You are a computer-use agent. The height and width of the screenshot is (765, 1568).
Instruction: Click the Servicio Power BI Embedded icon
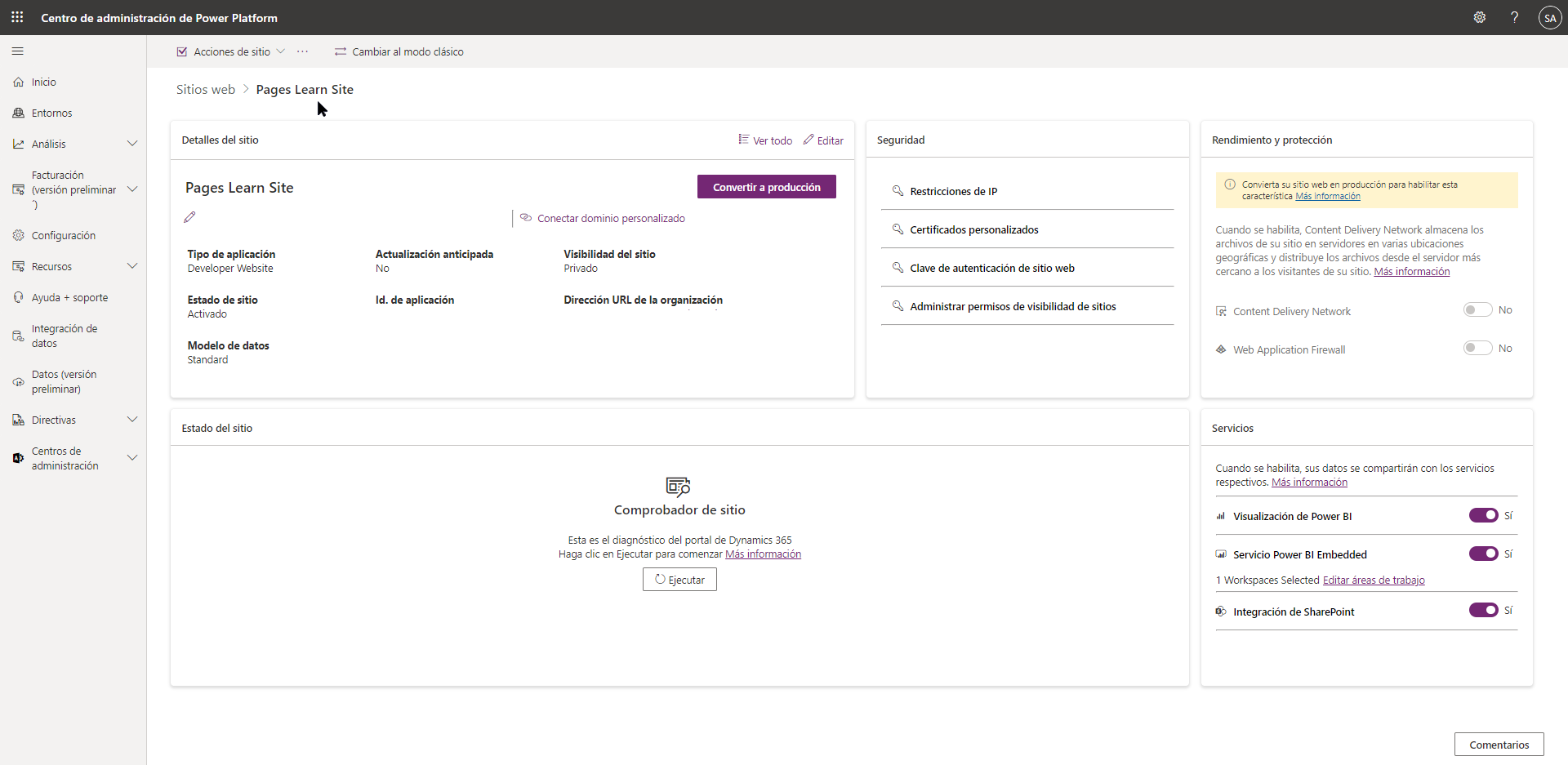pos(1221,554)
